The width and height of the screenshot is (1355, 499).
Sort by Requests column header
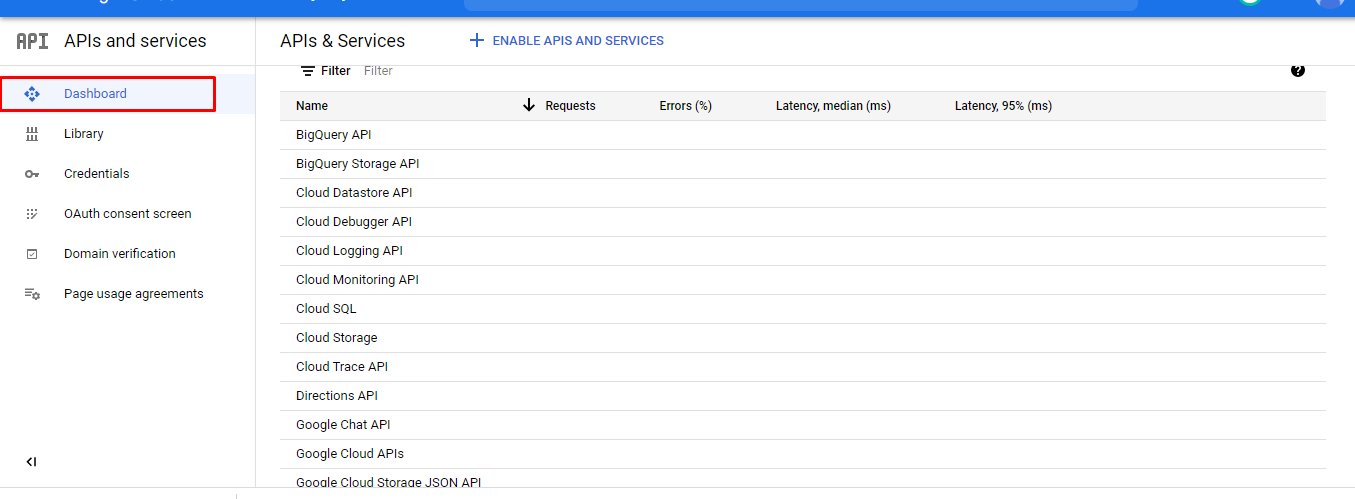[570, 106]
